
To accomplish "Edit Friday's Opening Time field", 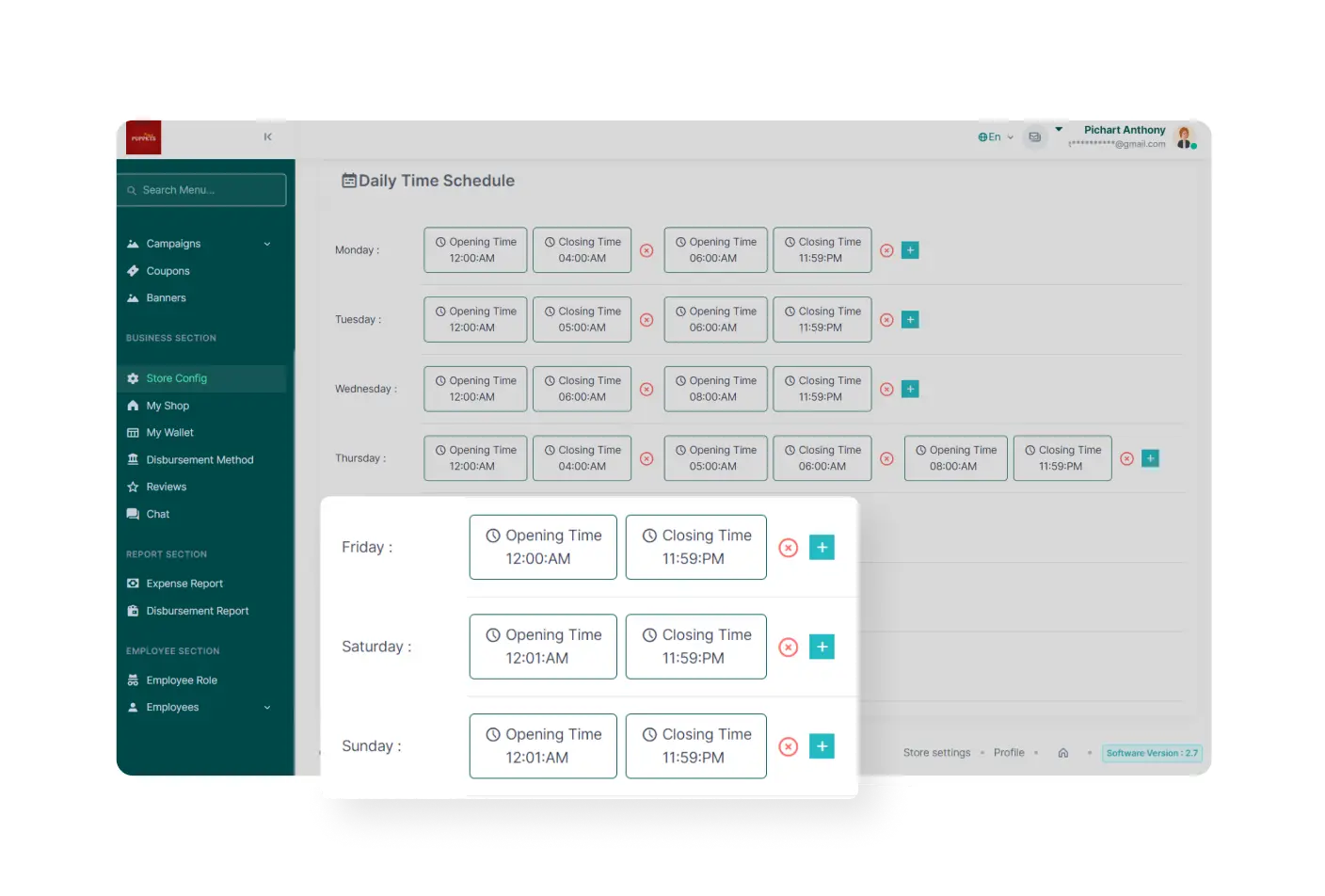I will coord(543,547).
